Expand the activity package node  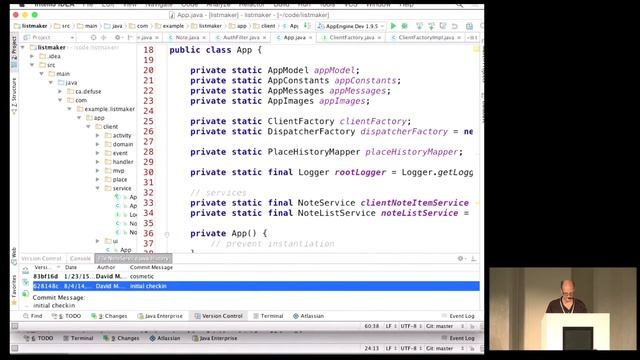(98, 136)
